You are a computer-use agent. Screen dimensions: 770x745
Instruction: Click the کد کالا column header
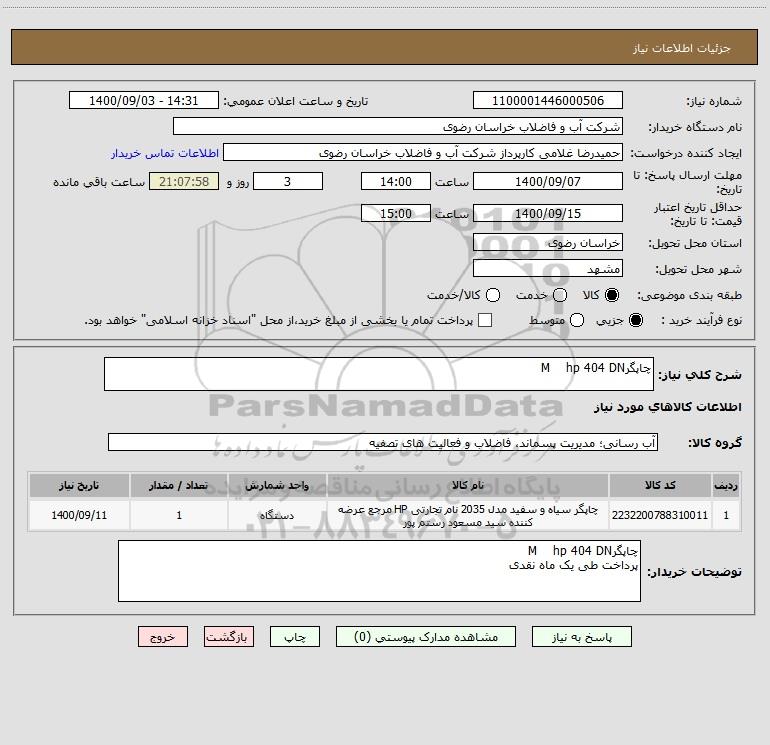point(660,485)
